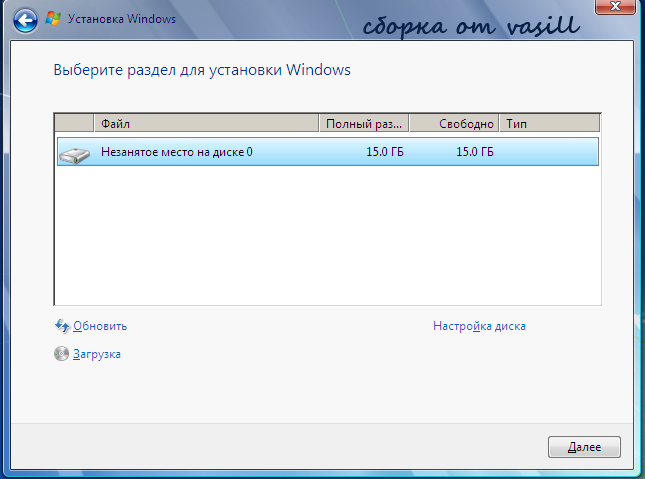Click the hard drive icon for disk 0
This screenshot has height=479, width=645.
pos(74,155)
